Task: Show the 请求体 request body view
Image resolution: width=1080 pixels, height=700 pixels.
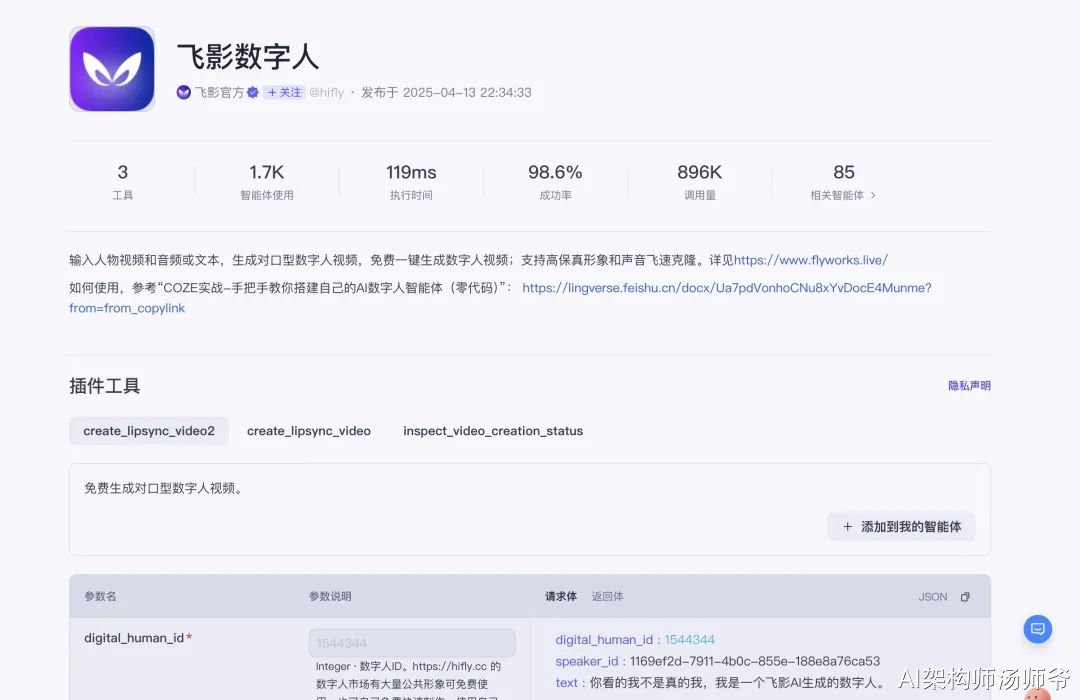Action: pos(560,597)
